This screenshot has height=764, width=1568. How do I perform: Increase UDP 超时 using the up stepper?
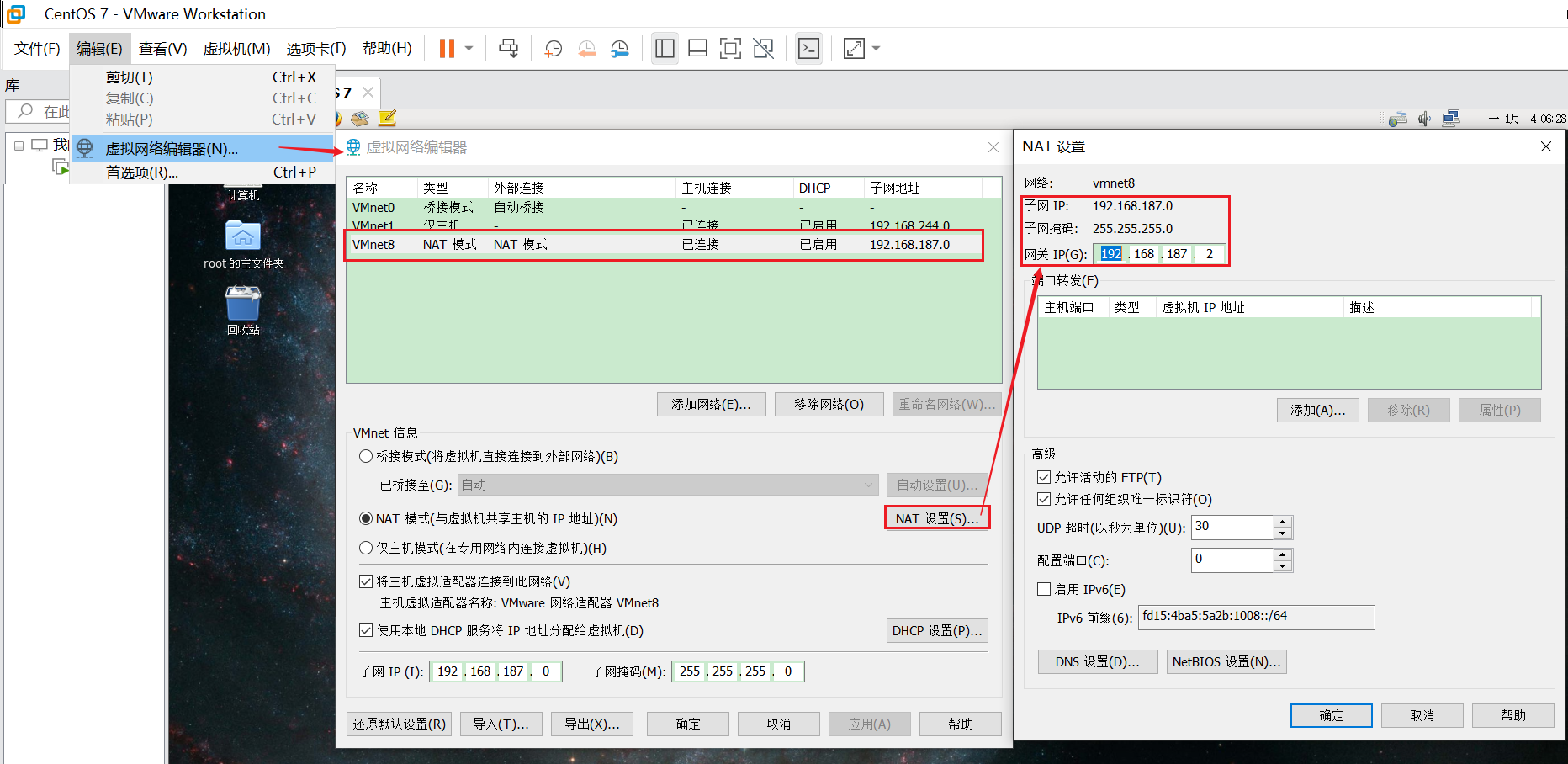[x=1282, y=522]
